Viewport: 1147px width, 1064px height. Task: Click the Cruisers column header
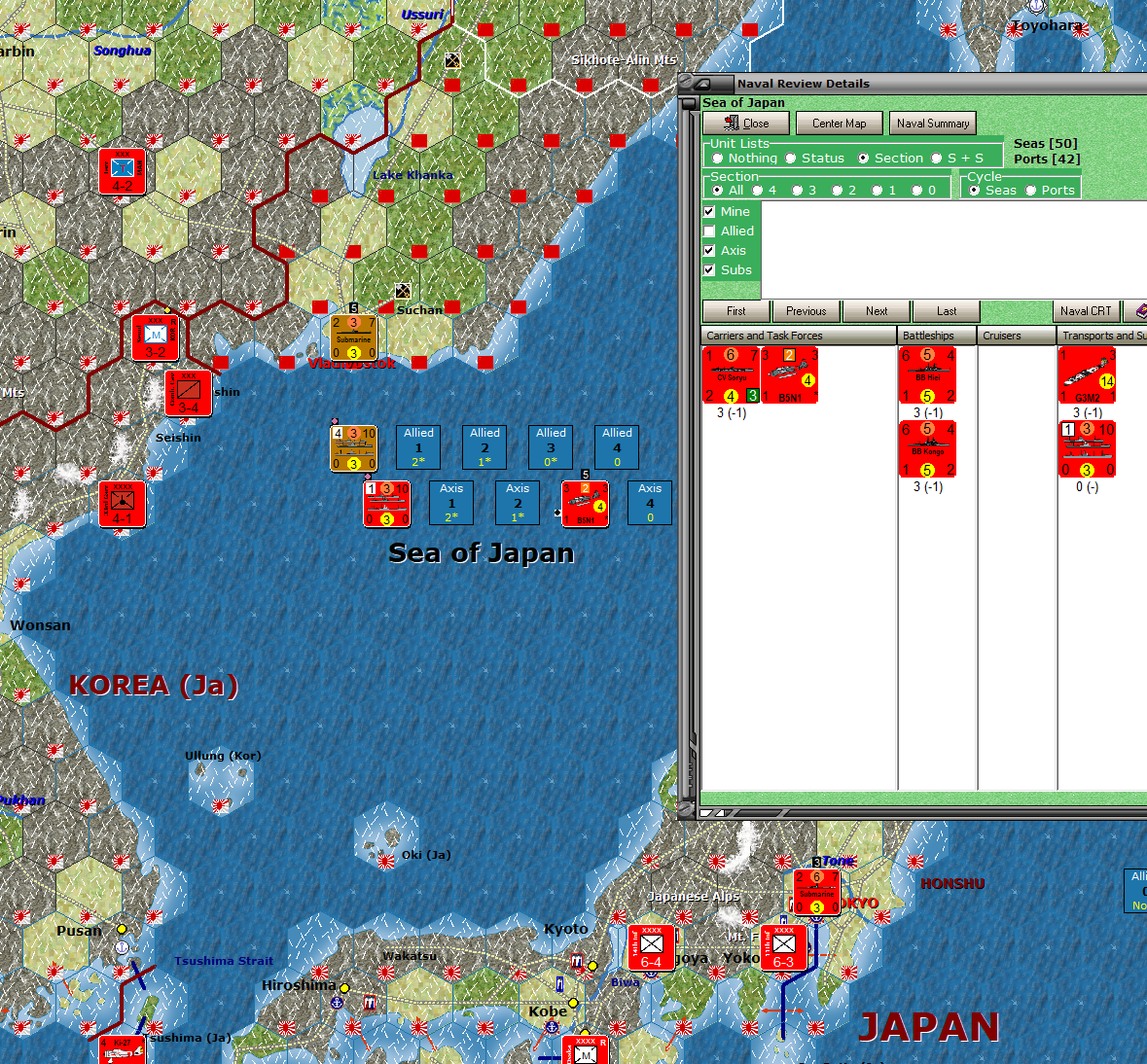[x=1017, y=336]
